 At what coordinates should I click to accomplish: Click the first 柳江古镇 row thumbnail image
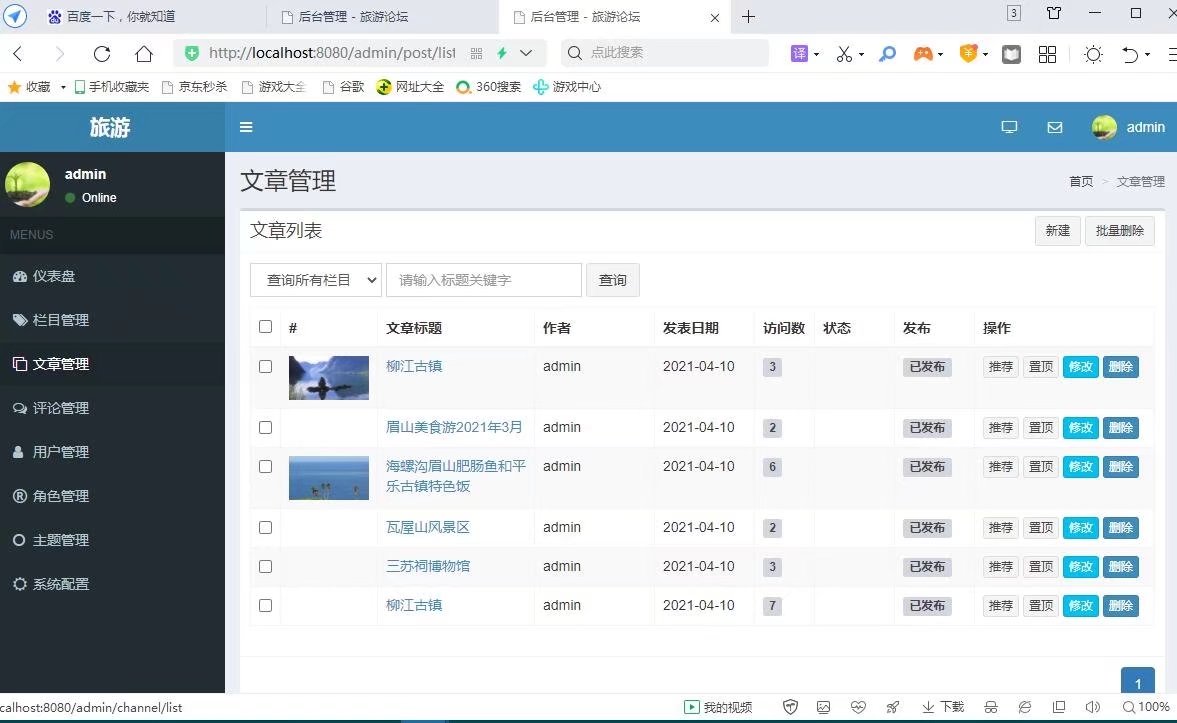point(329,378)
